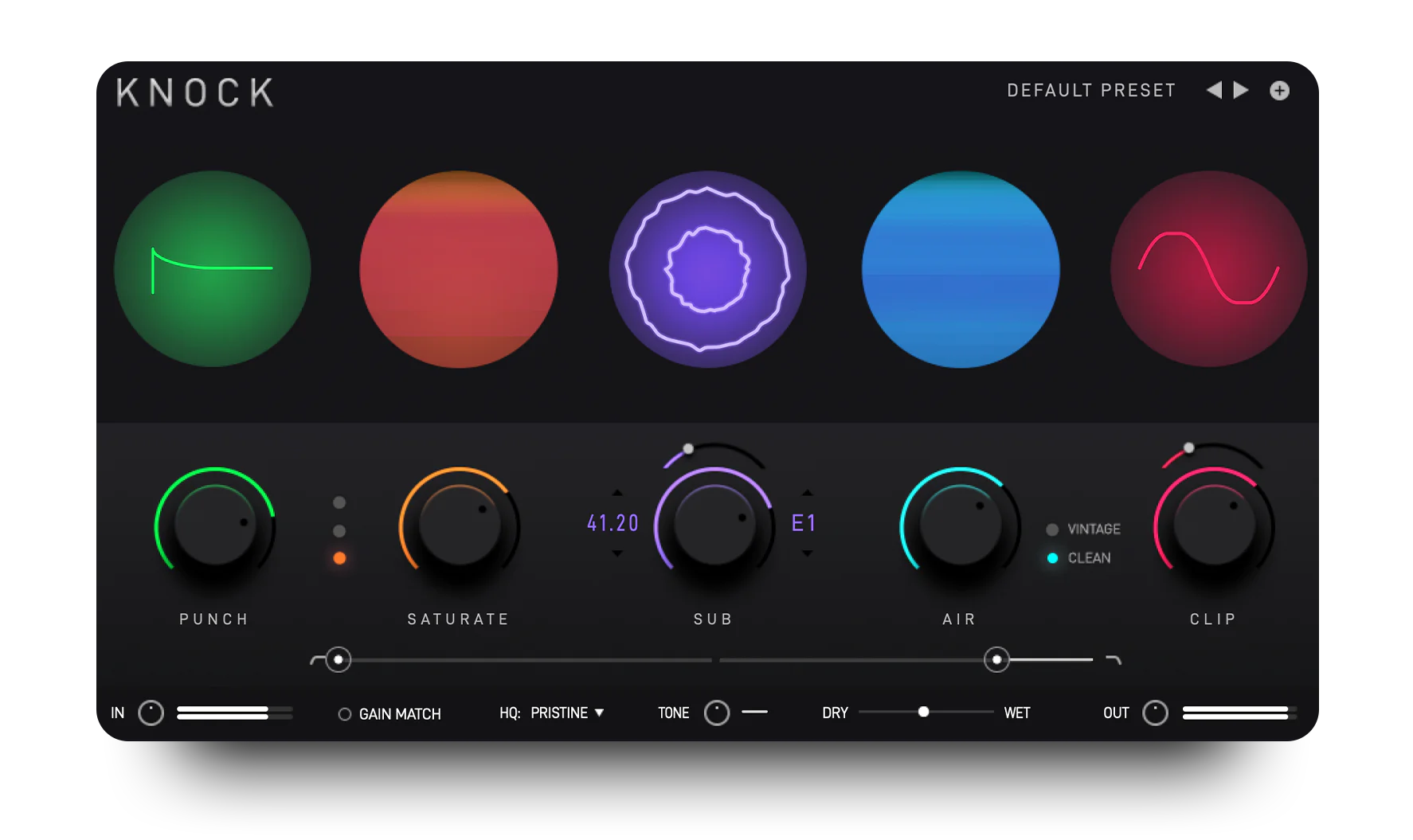1413x840 pixels.
Task: Select the orange saturate mode dot
Action: coord(339,558)
